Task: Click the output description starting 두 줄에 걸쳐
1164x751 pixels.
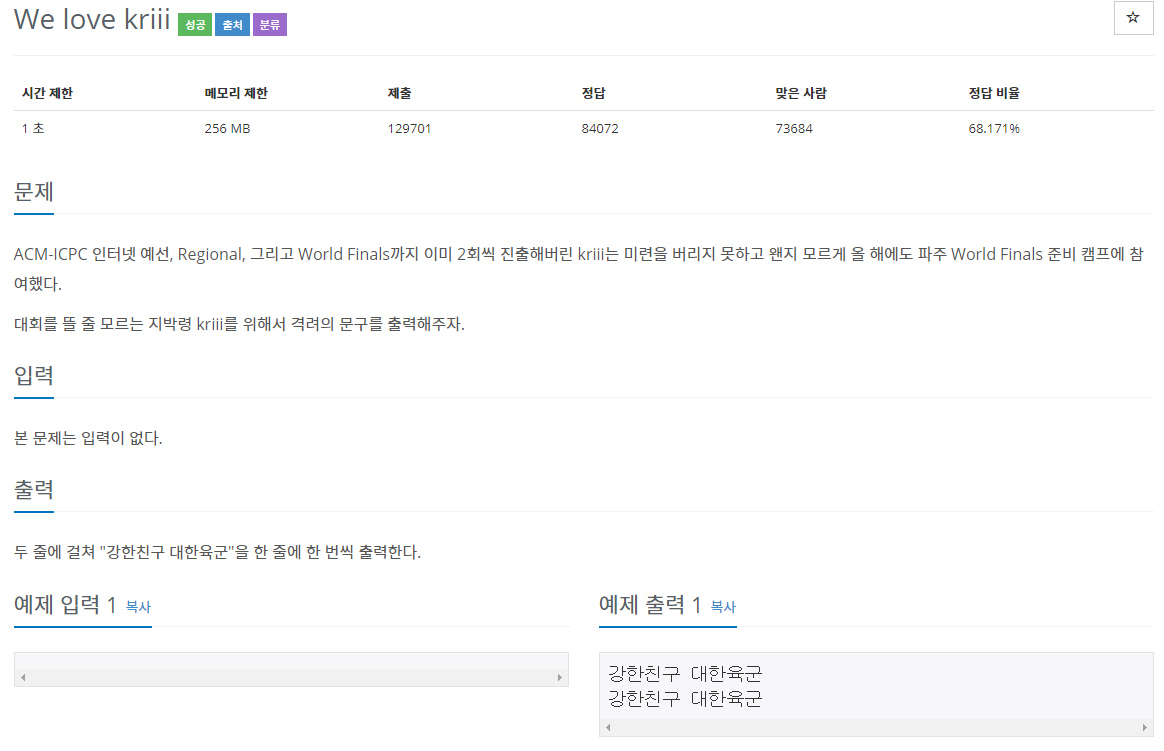Action: click(x=218, y=552)
